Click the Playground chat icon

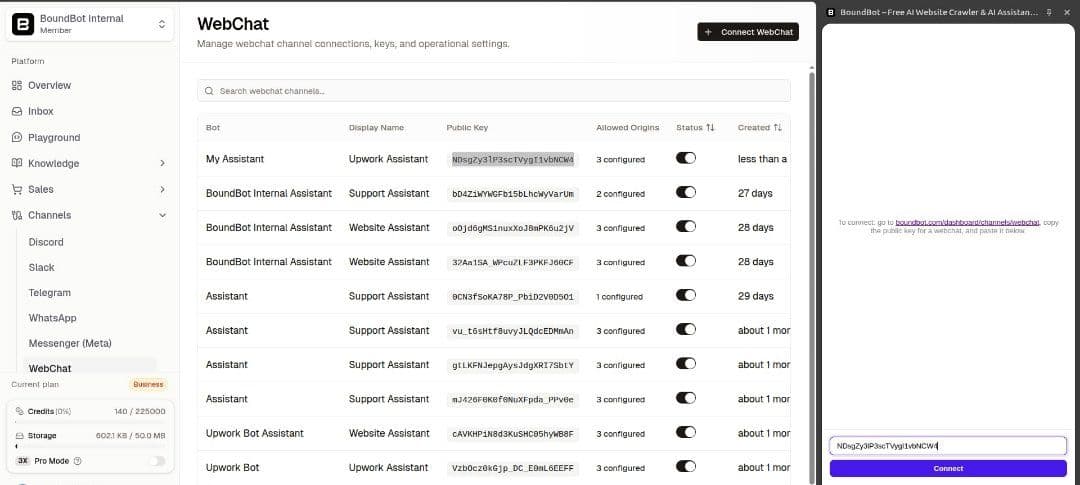coord(17,137)
